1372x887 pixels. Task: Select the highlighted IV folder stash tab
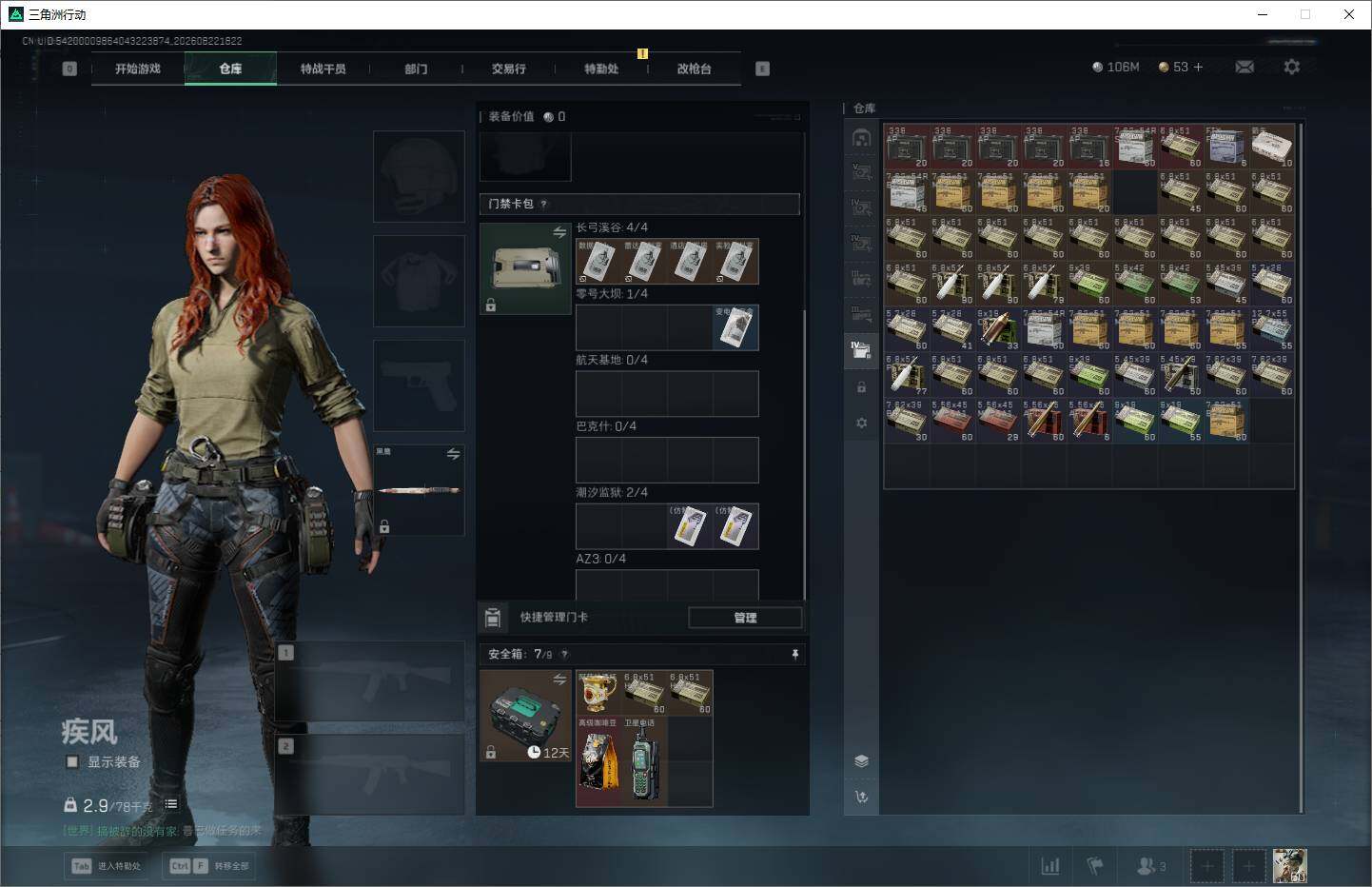point(861,349)
